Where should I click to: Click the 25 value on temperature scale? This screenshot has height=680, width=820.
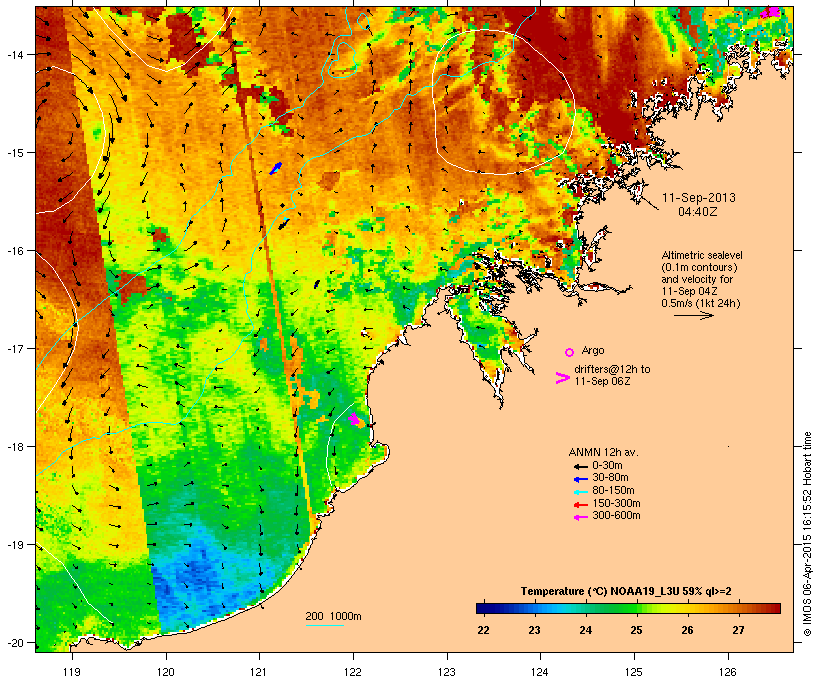click(636, 630)
